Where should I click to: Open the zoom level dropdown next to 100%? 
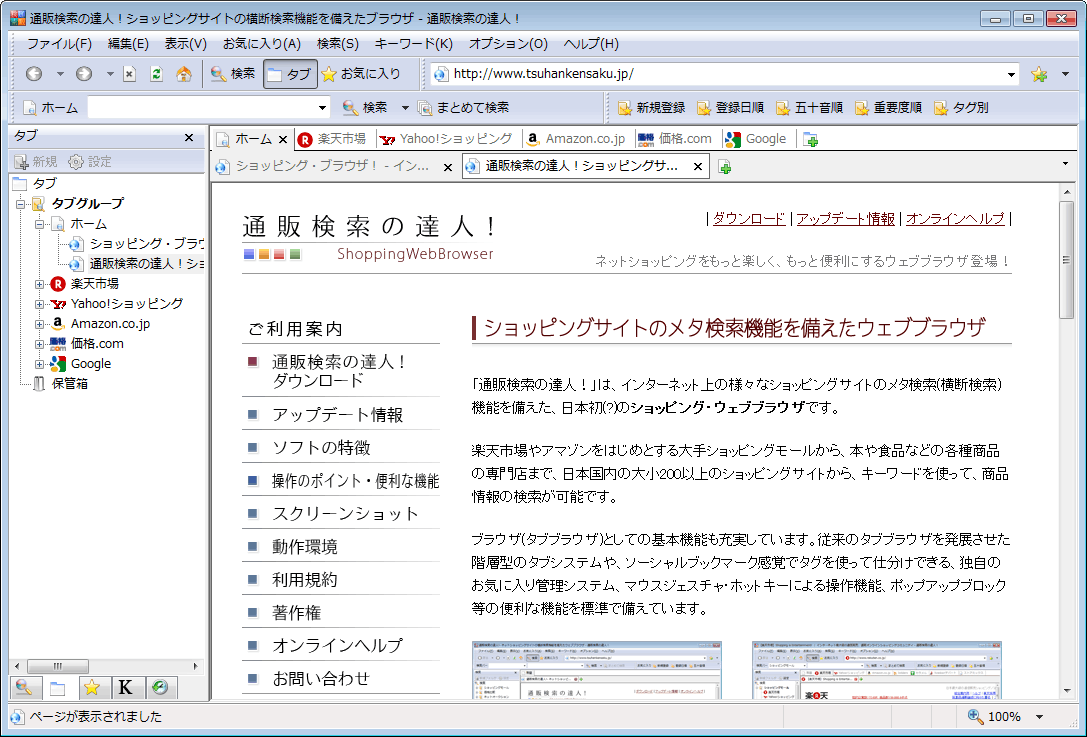click(x=1039, y=717)
